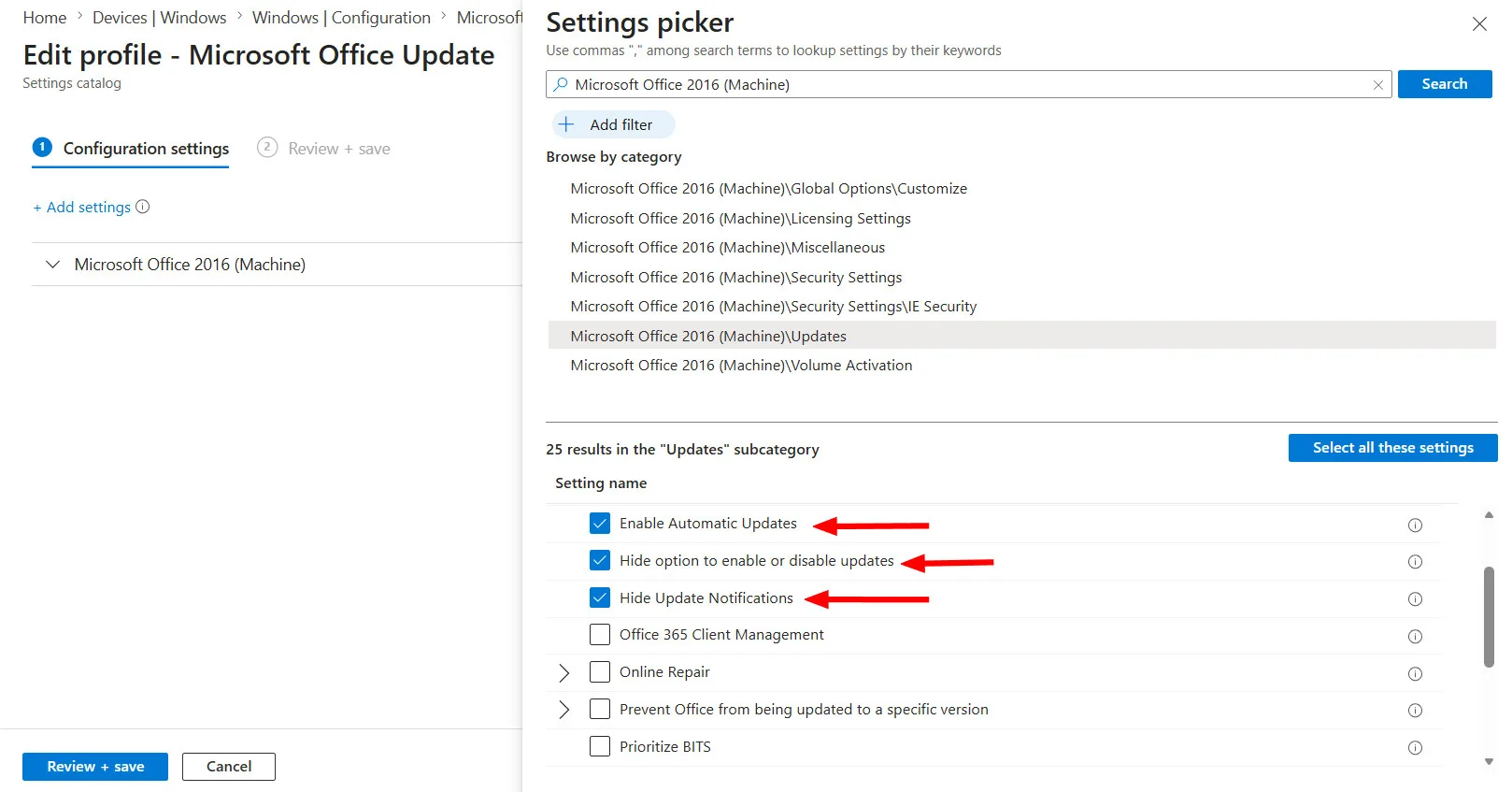Open info for Online Repair

tap(1415, 674)
